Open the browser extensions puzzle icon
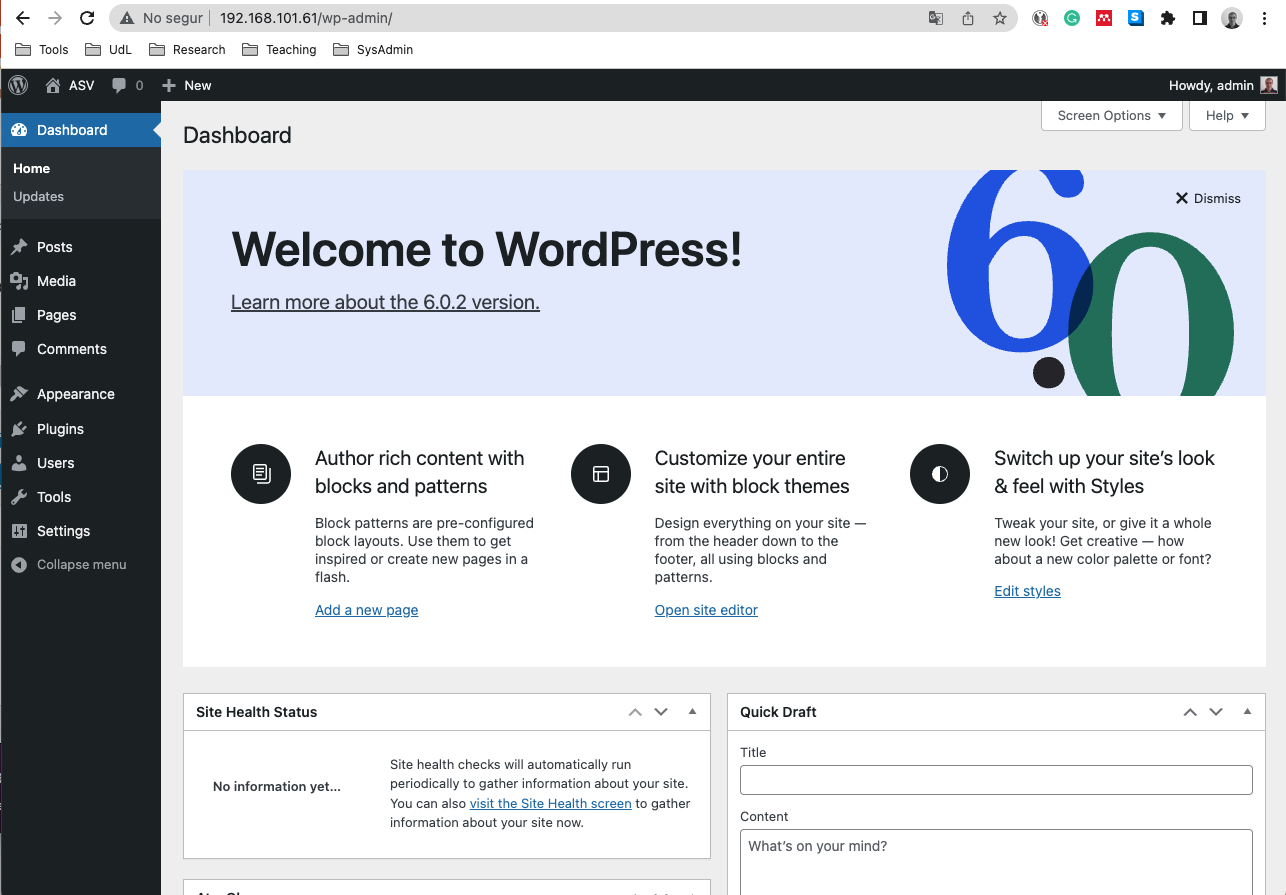Image resolution: width=1286 pixels, height=895 pixels. pos(1168,18)
